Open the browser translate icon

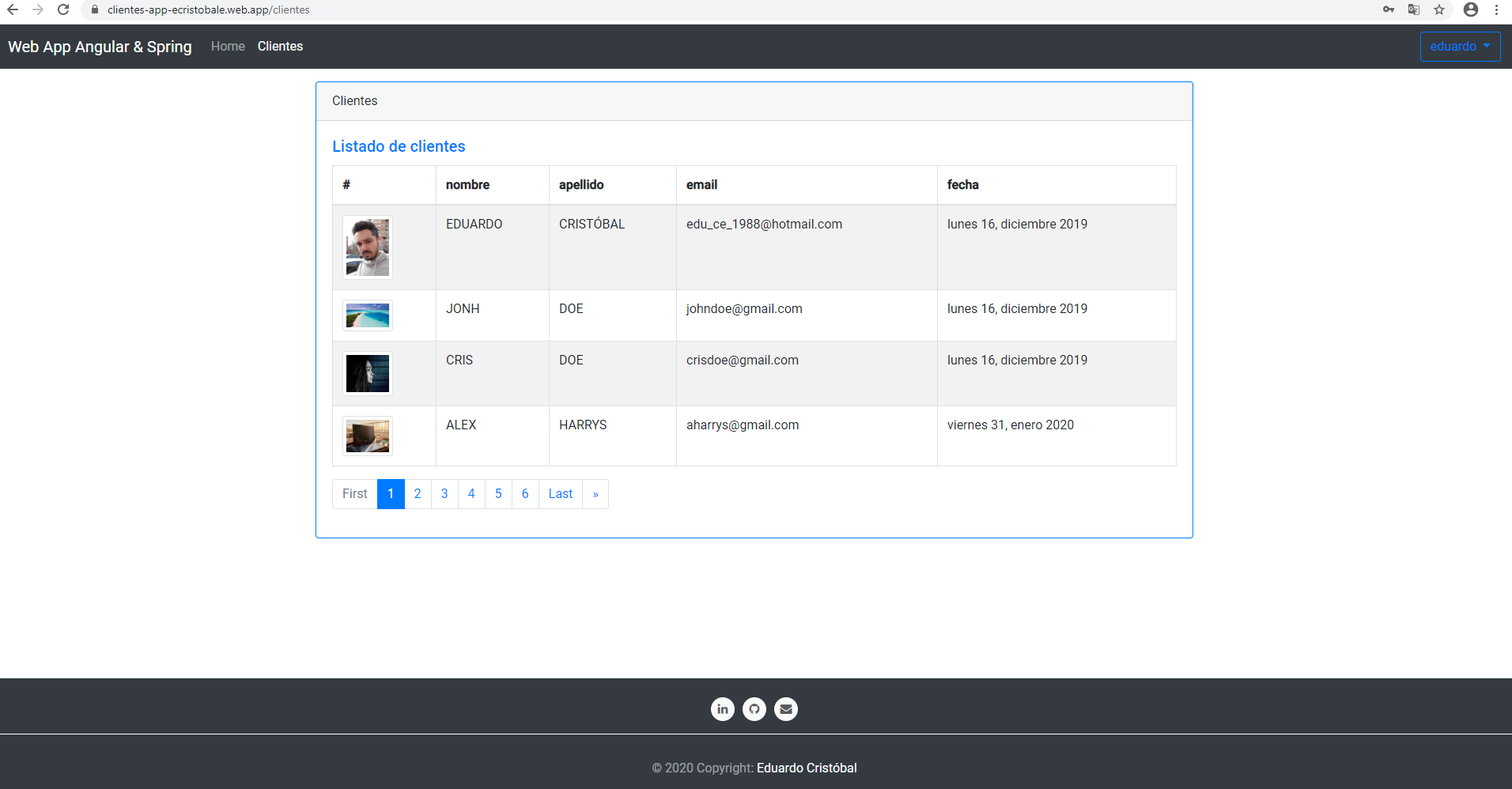pos(1414,9)
